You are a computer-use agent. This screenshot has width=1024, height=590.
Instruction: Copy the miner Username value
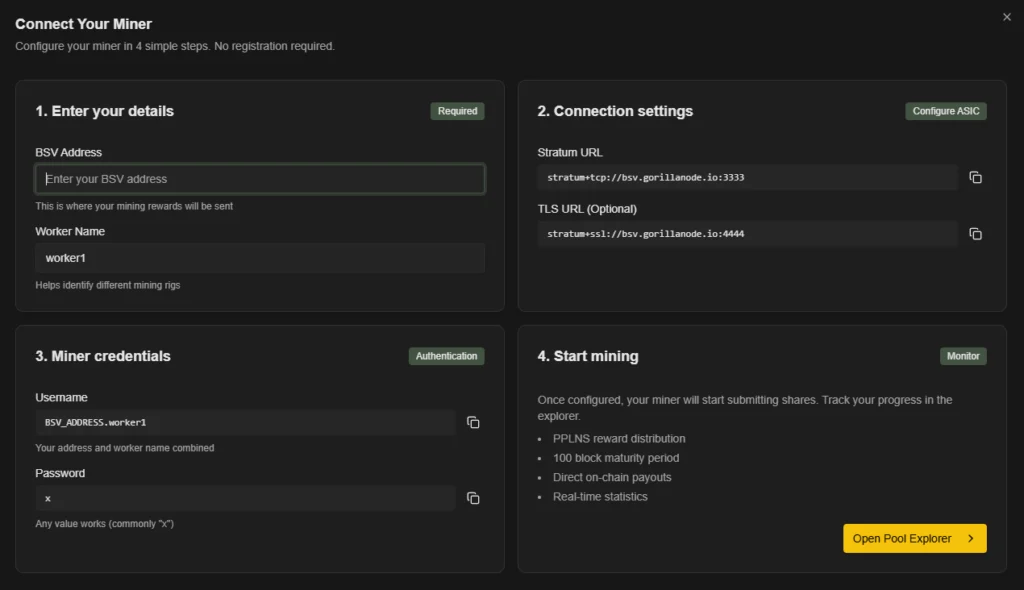point(473,422)
